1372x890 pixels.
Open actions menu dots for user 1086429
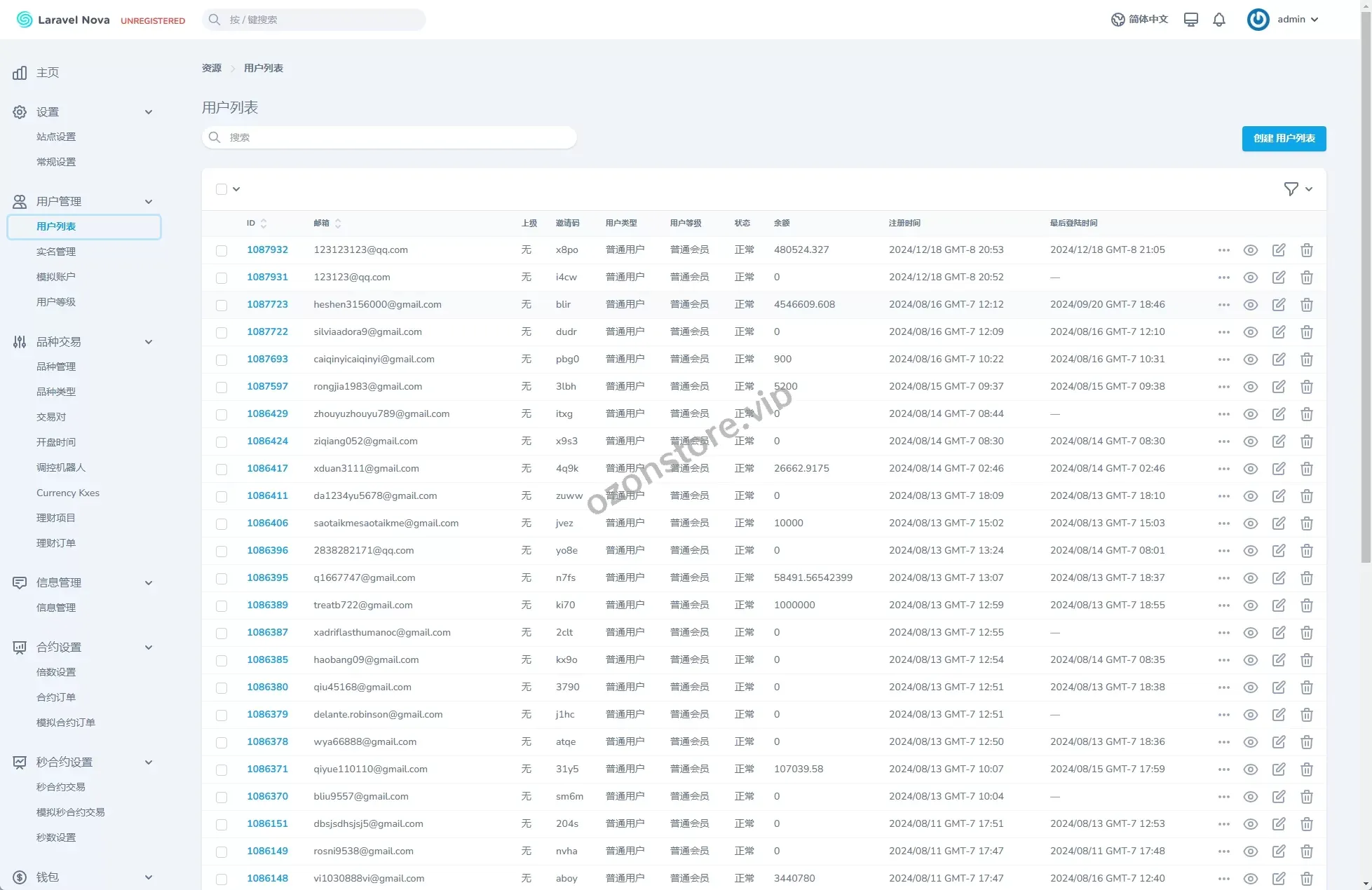tap(1223, 414)
